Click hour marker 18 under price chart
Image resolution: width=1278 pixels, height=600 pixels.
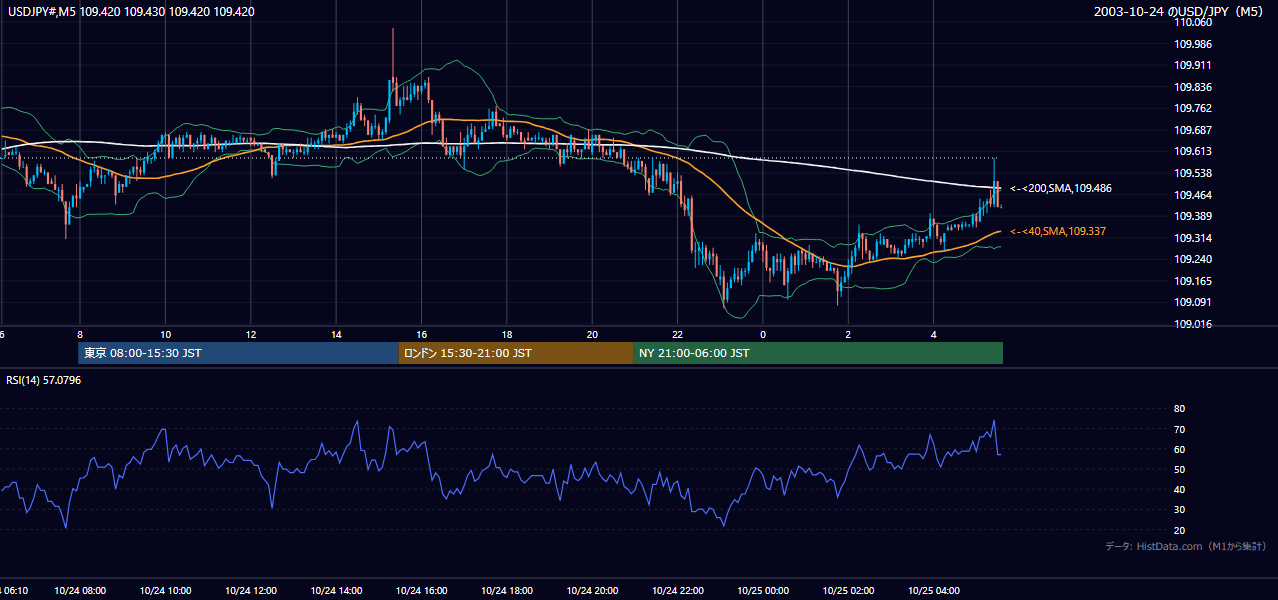[x=507, y=334]
